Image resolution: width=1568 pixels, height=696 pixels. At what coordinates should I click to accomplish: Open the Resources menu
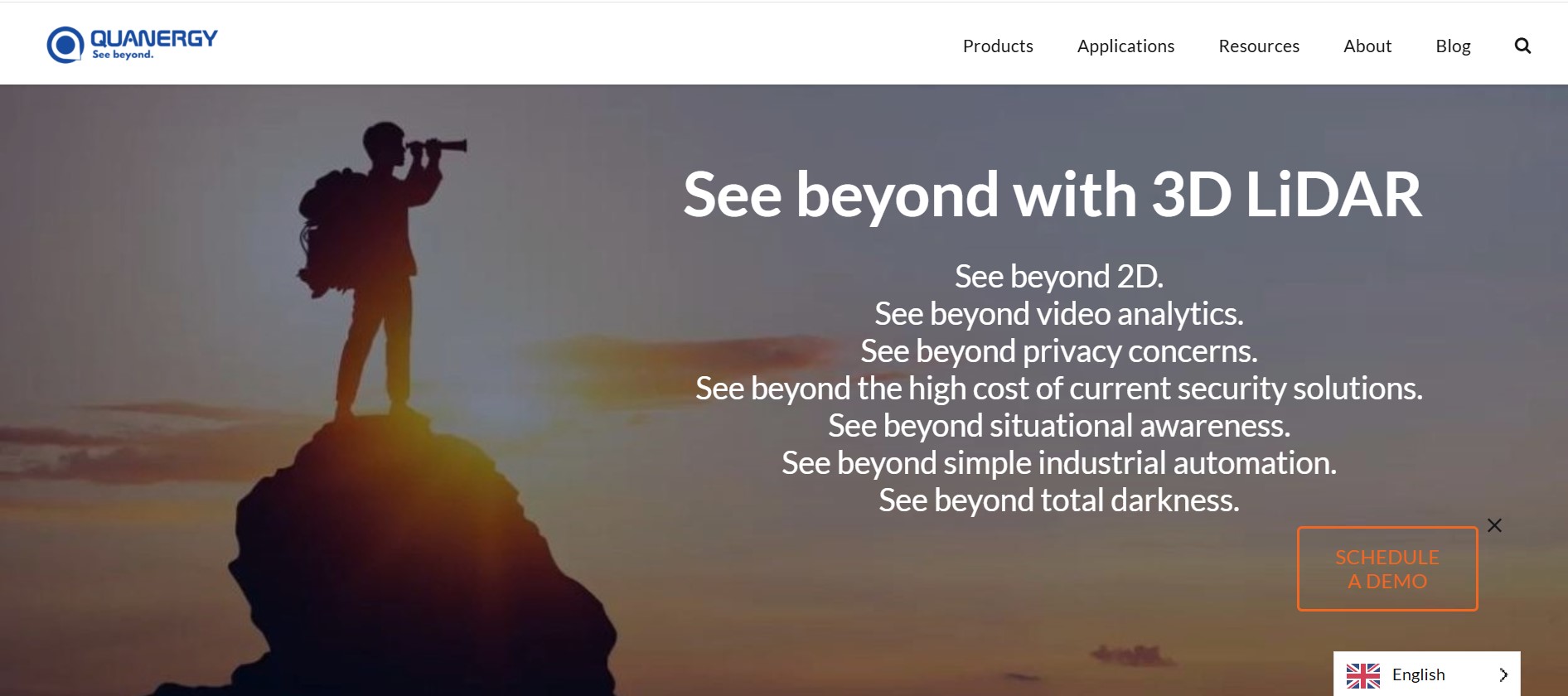click(1259, 46)
